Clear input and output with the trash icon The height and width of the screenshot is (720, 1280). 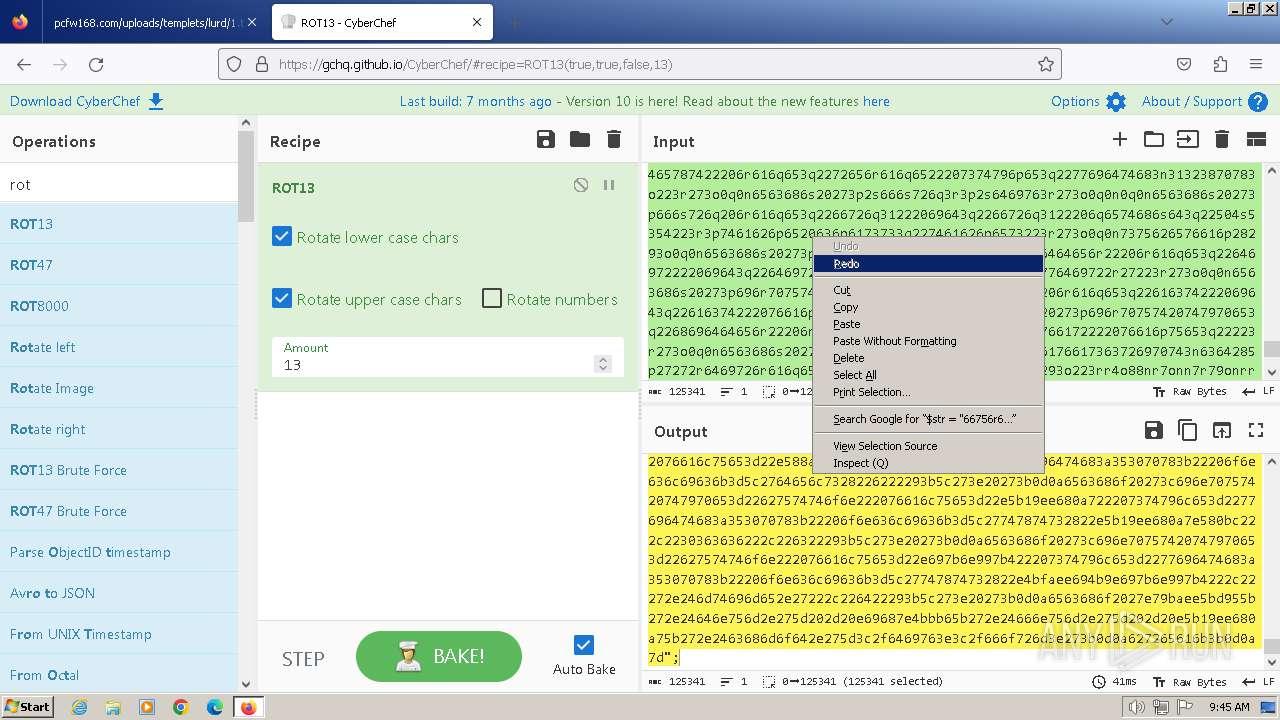click(1221, 140)
